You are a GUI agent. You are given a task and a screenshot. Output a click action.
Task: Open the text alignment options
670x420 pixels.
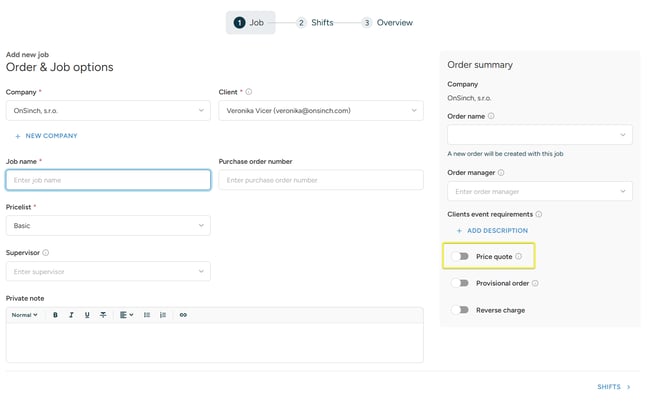[126, 315]
